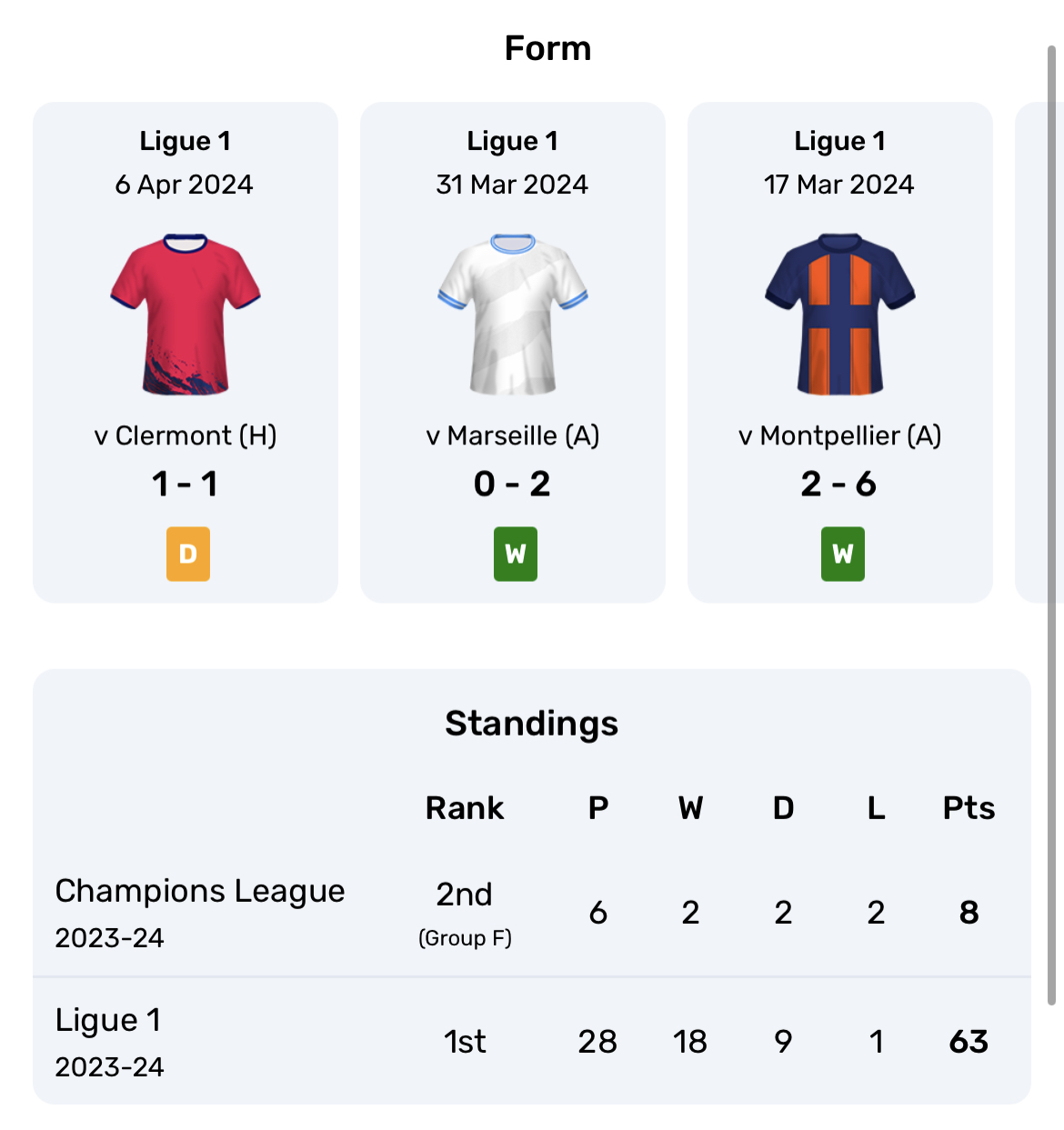Open the Champions League 2023-24 standings row

532,912
